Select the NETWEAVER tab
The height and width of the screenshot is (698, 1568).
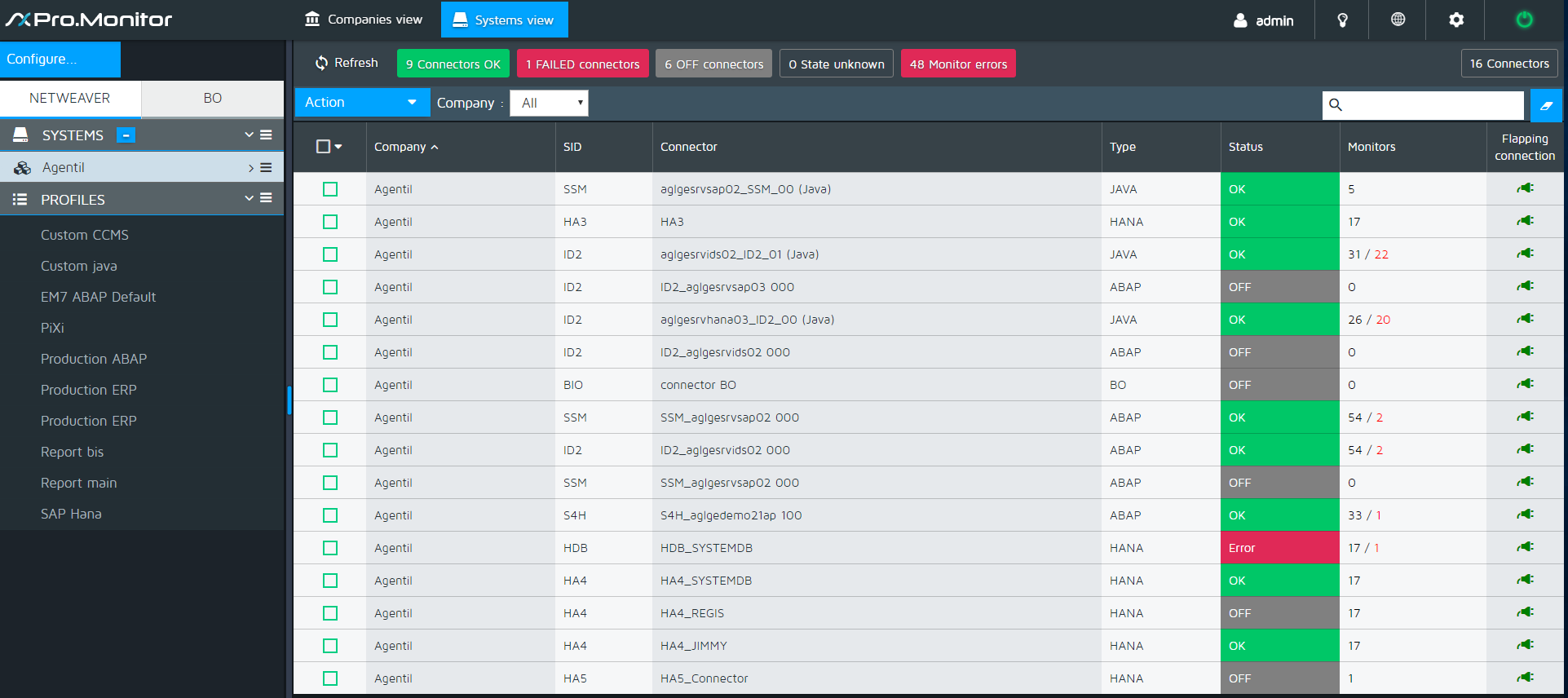70,98
